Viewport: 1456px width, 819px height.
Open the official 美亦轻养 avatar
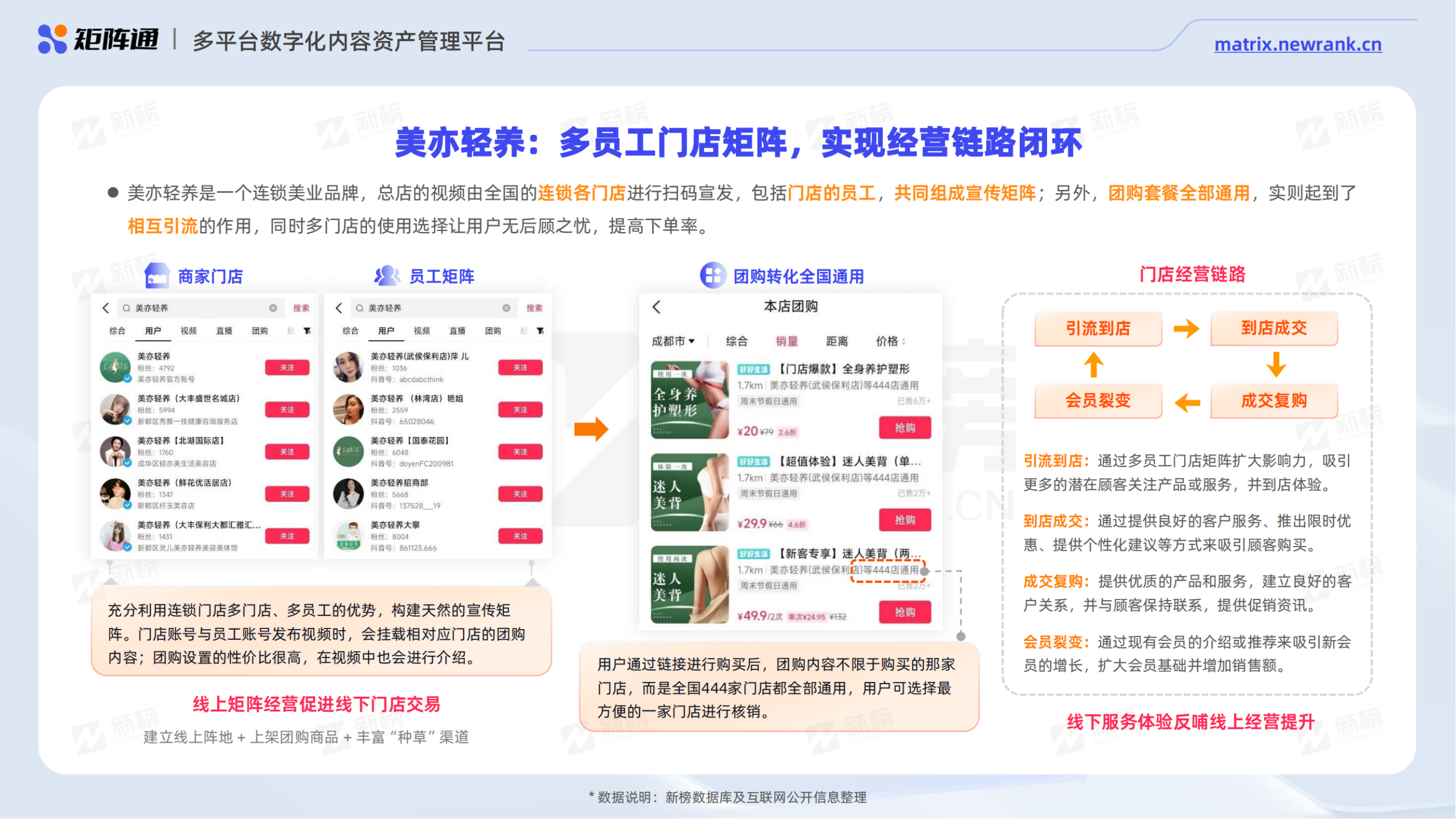point(115,368)
